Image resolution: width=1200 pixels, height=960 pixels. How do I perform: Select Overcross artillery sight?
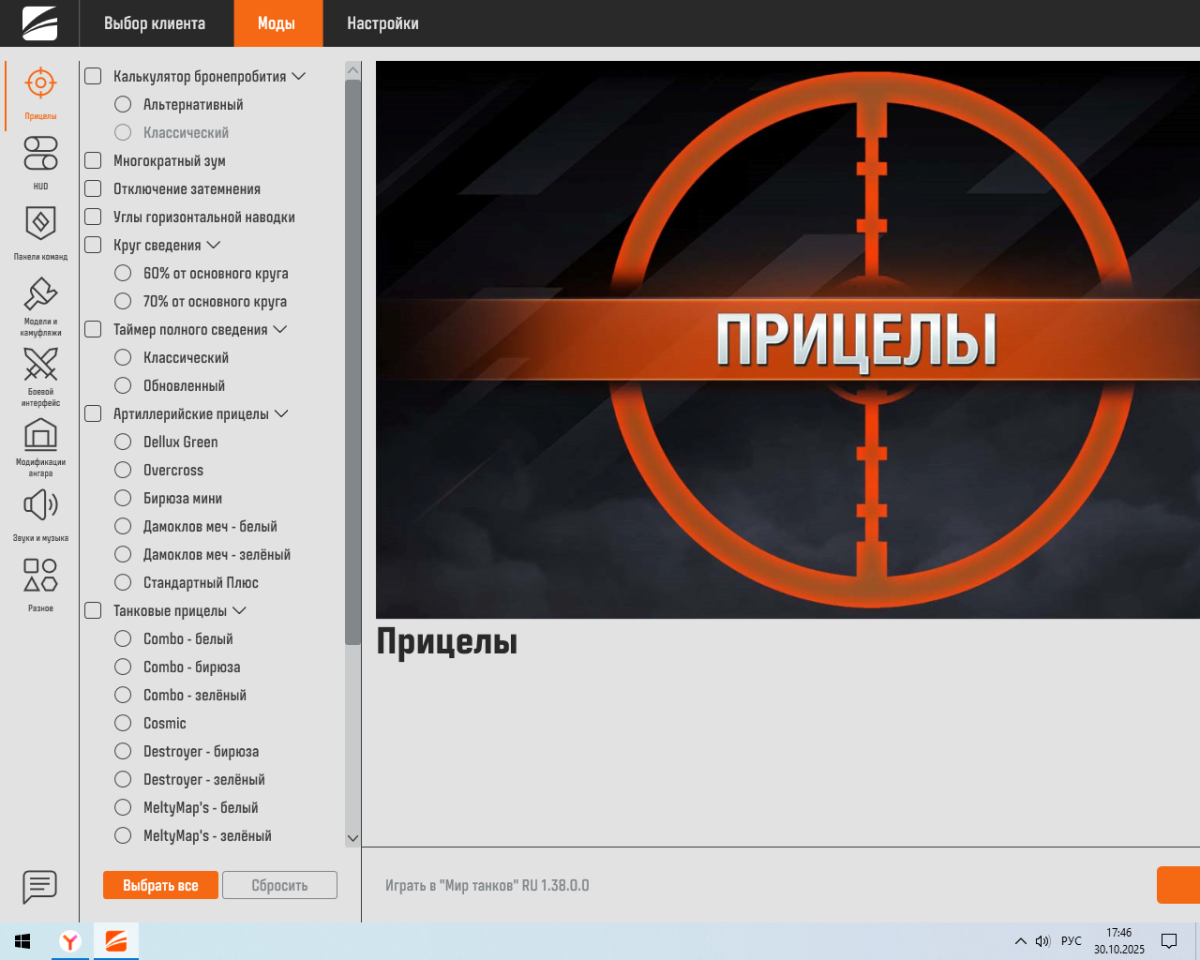pyautogui.click(x=123, y=469)
